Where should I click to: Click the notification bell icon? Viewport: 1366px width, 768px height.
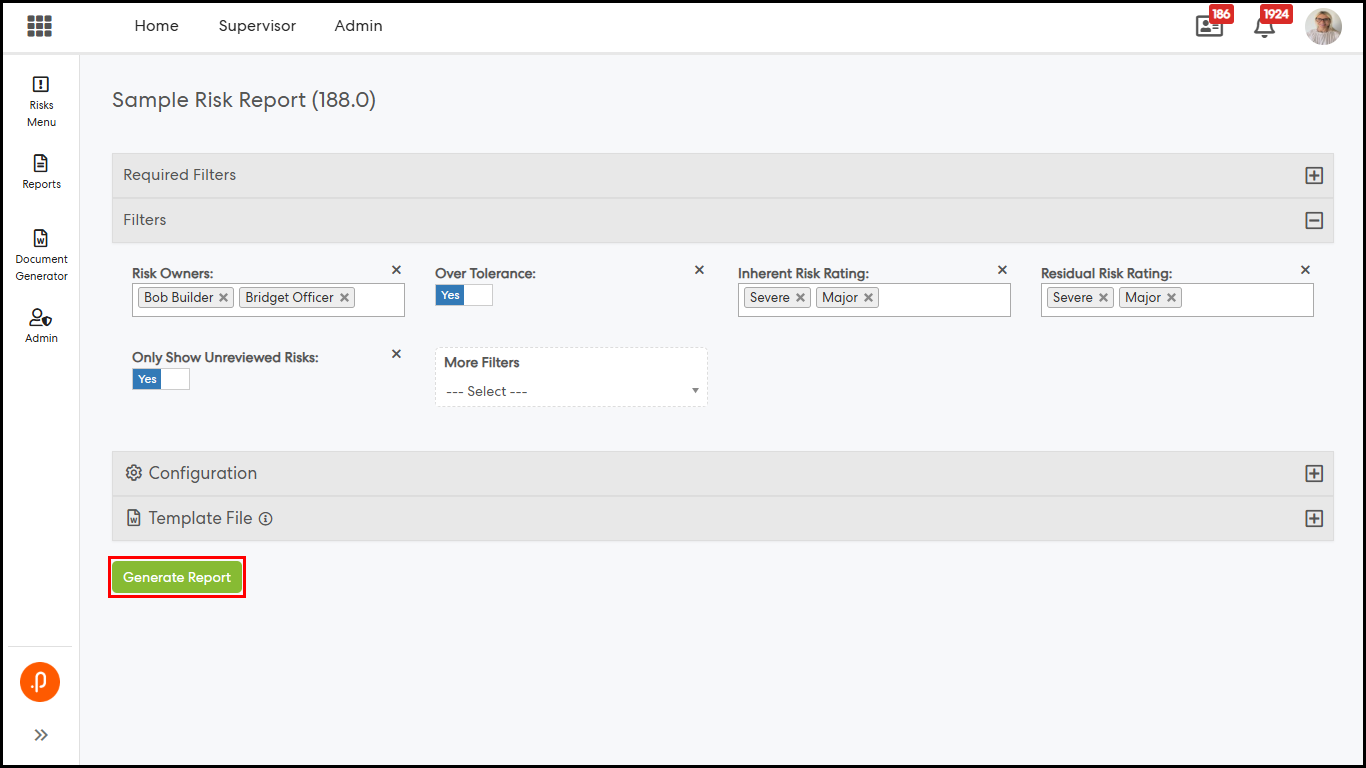(x=1264, y=27)
